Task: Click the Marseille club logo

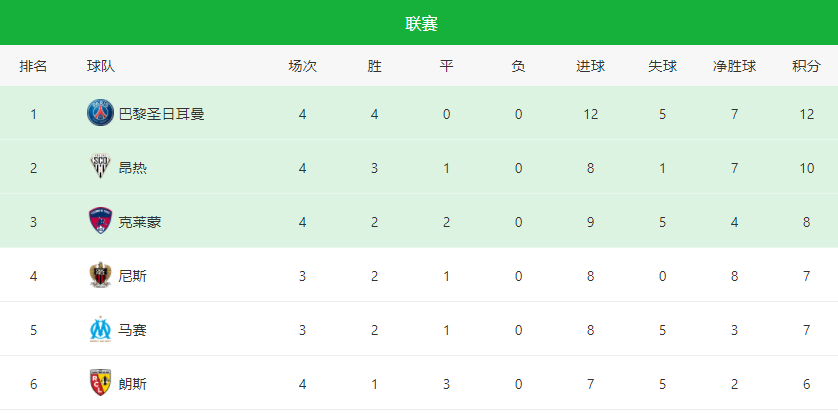Action: pos(100,329)
